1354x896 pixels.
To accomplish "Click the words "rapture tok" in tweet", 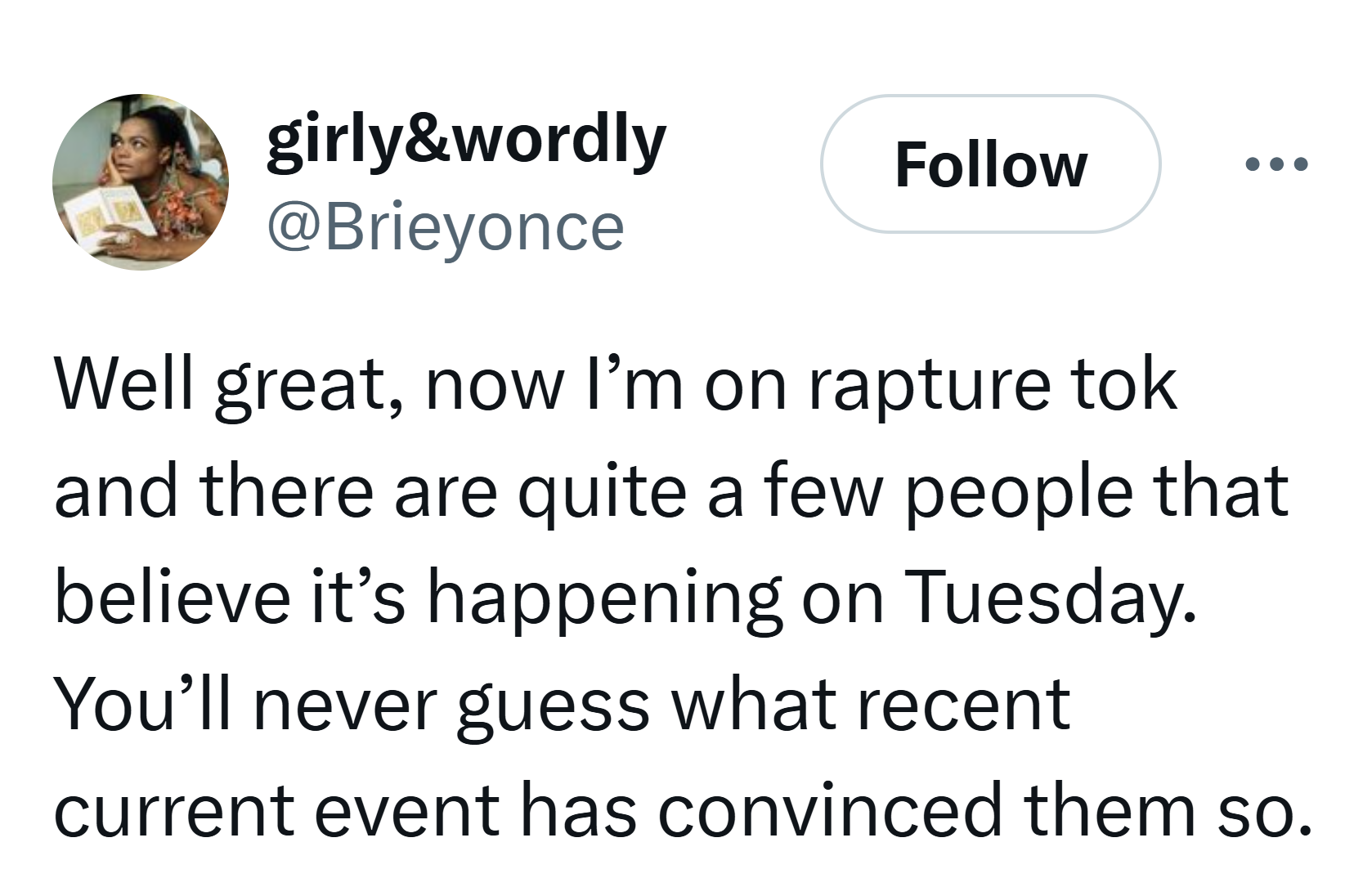I will coord(992,384).
